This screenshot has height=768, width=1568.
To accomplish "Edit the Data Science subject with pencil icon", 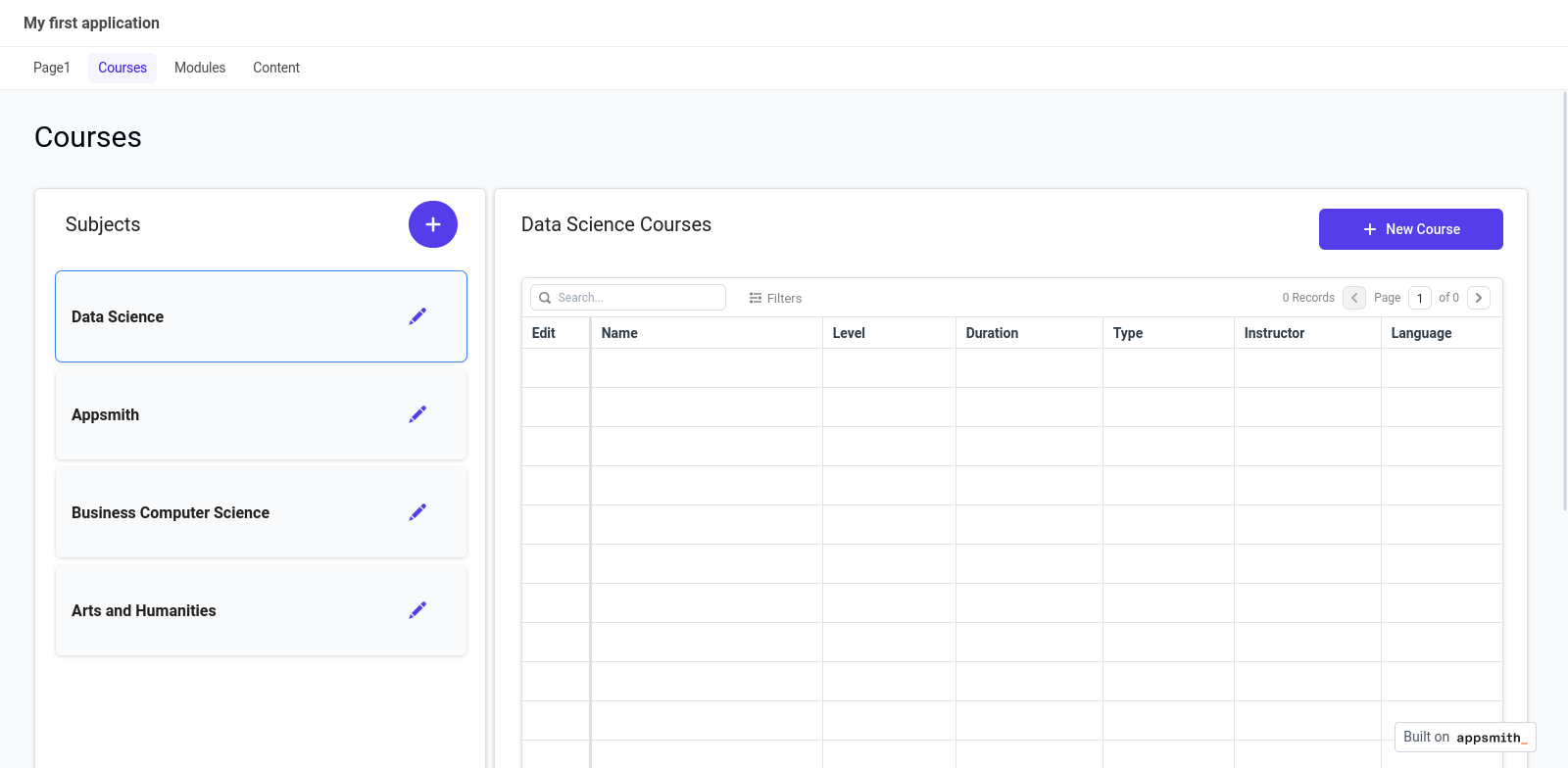I will tap(417, 316).
